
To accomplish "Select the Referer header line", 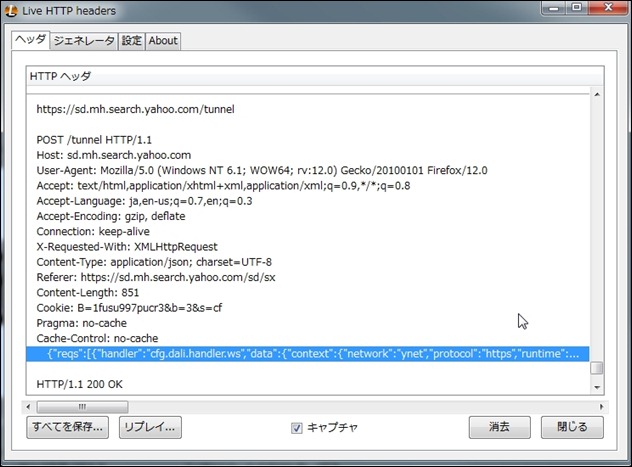I will click(156, 277).
